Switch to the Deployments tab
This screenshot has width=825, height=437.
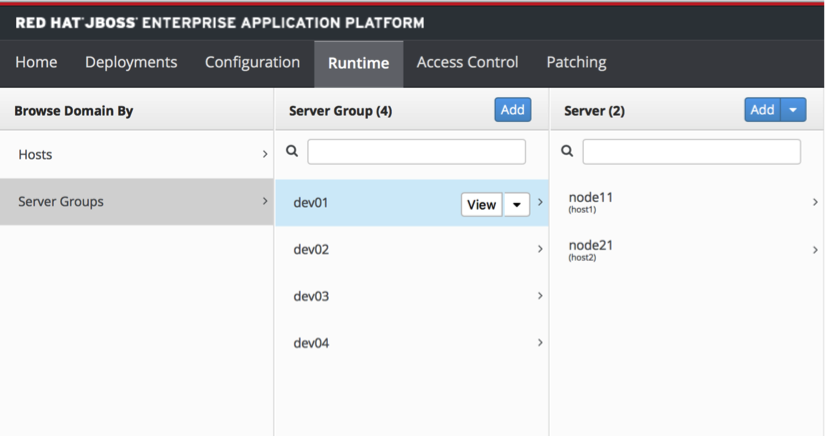[131, 62]
